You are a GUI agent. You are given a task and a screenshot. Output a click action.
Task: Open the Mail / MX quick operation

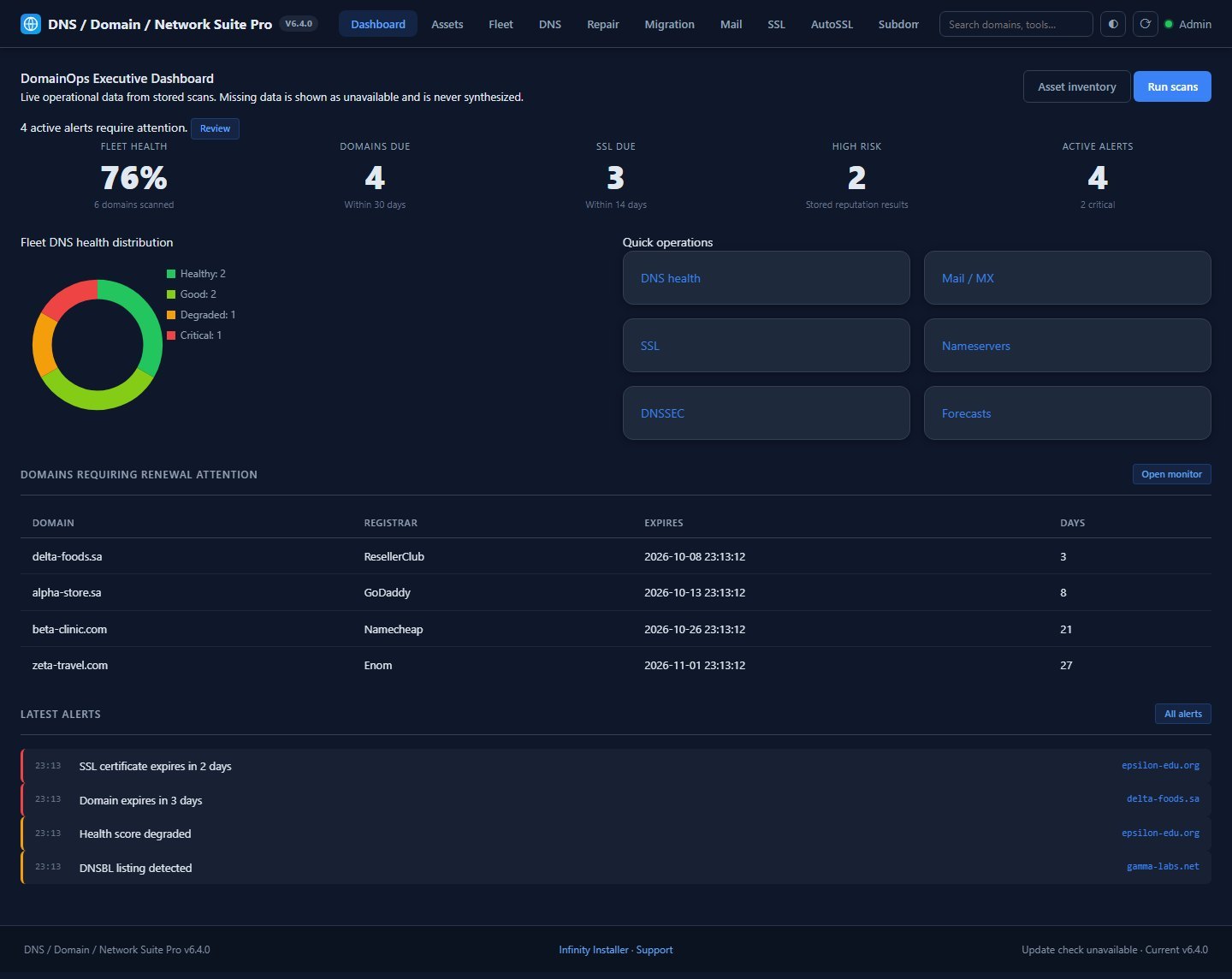[x=1068, y=278]
